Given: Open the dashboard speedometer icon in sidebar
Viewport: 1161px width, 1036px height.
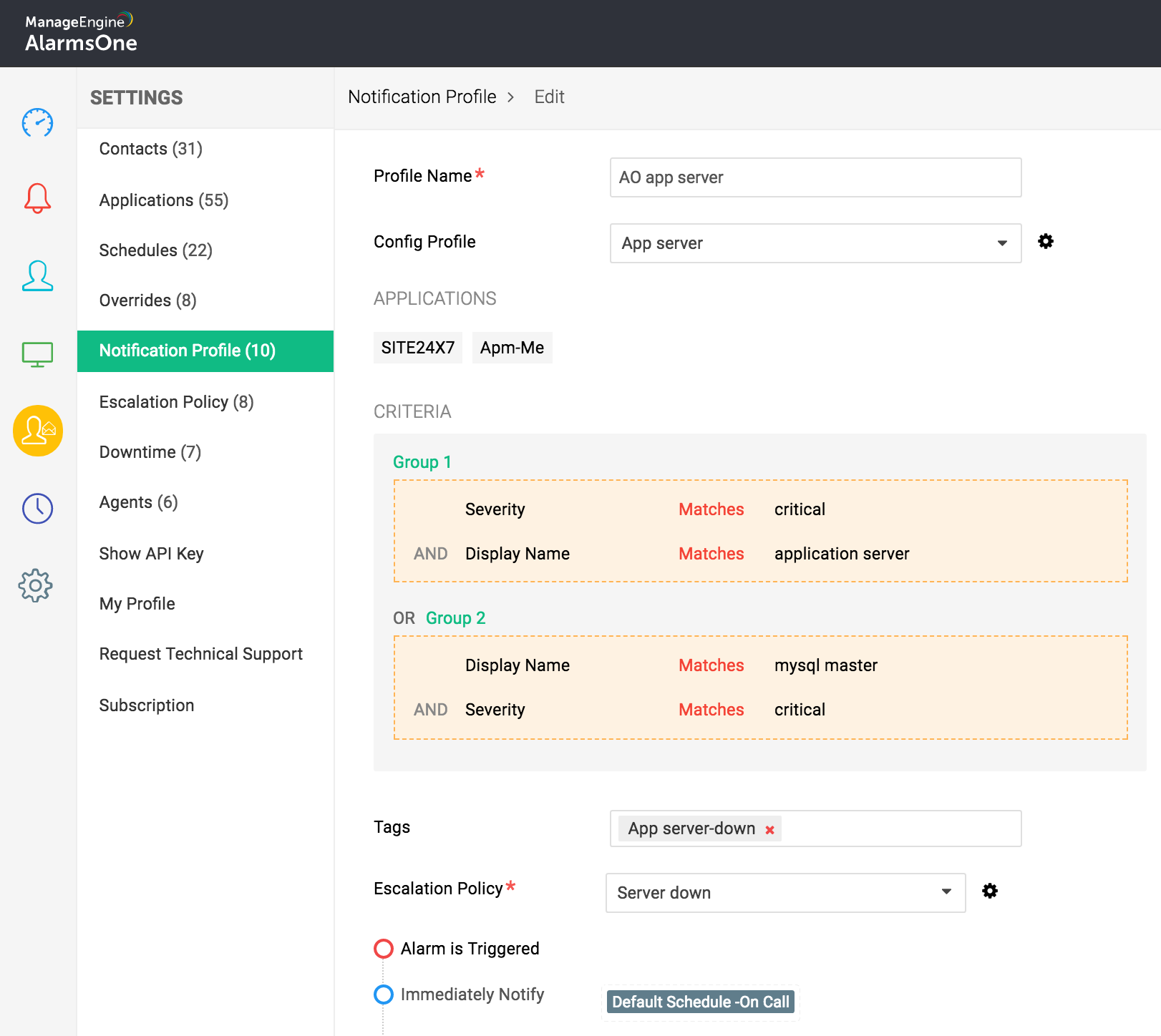Looking at the screenshot, I should [37, 123].
